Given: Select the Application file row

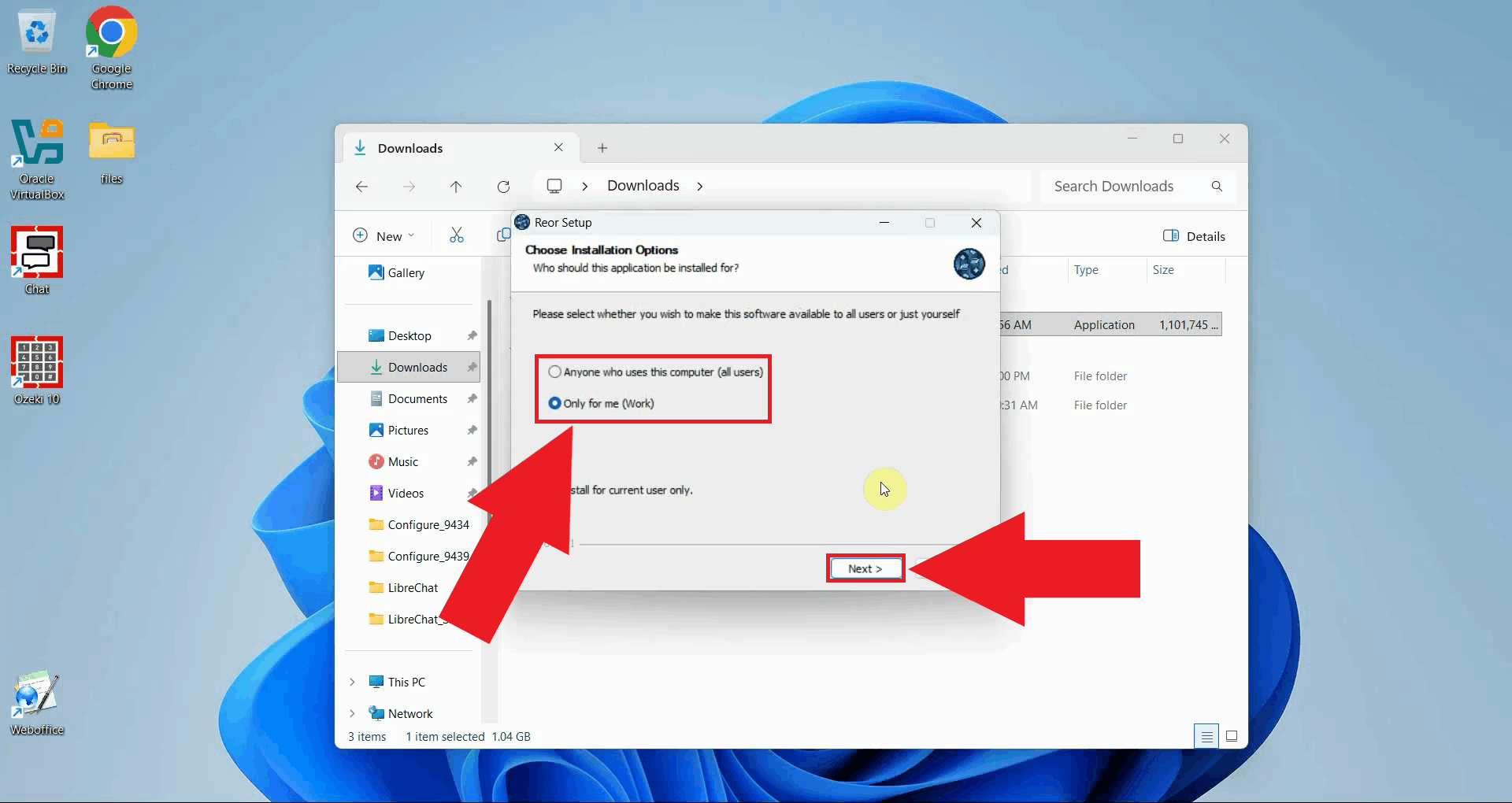Looking at the screenshot, I should point(1110,324).
